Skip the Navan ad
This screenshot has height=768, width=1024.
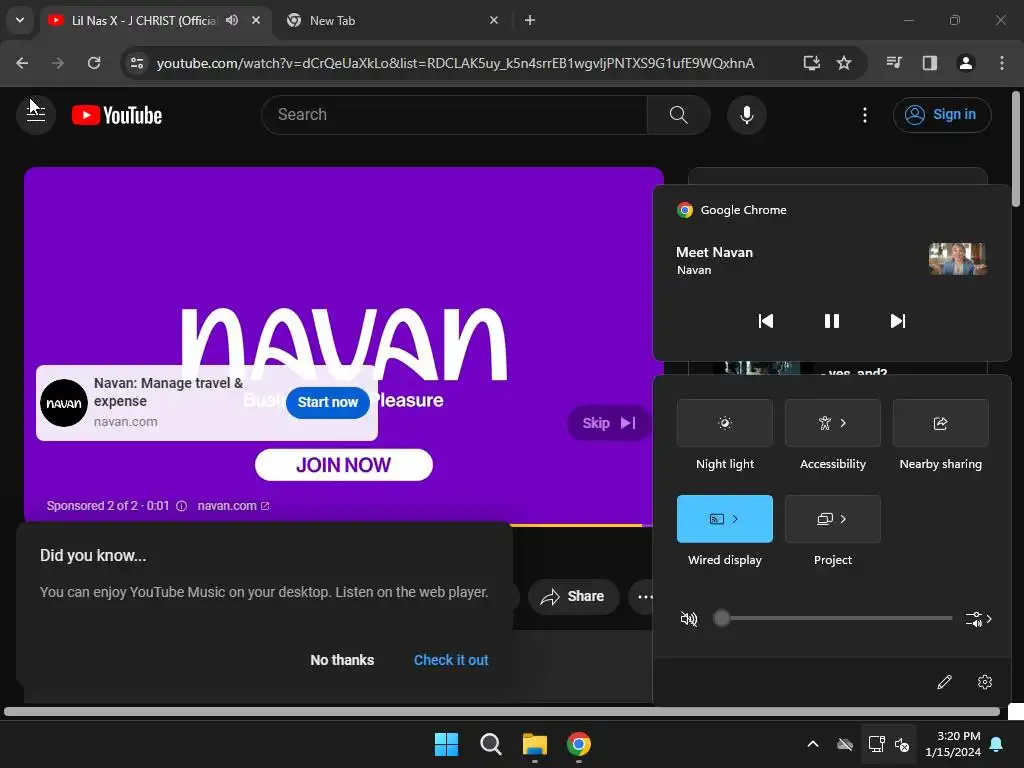609,423
